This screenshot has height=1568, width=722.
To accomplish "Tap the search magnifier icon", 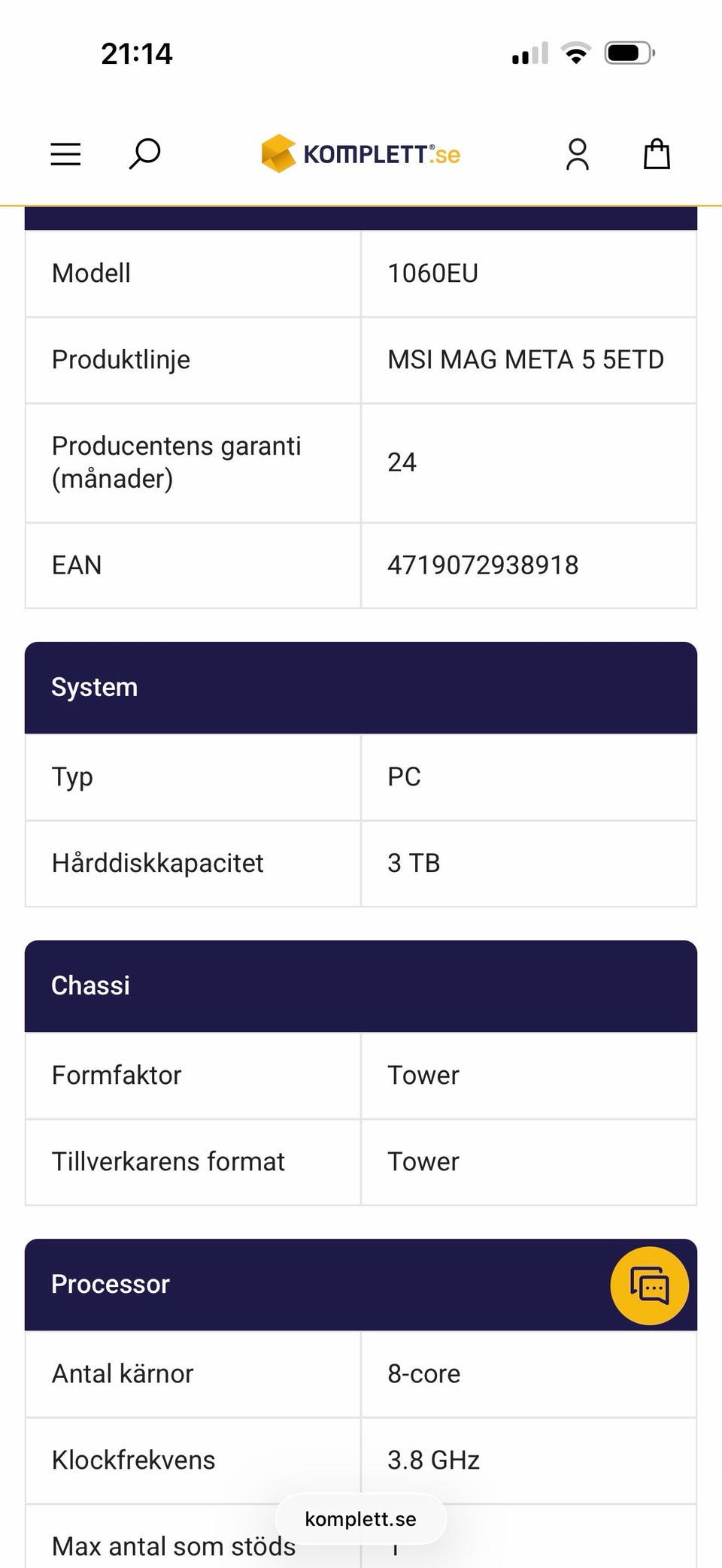I will [144, 153].
